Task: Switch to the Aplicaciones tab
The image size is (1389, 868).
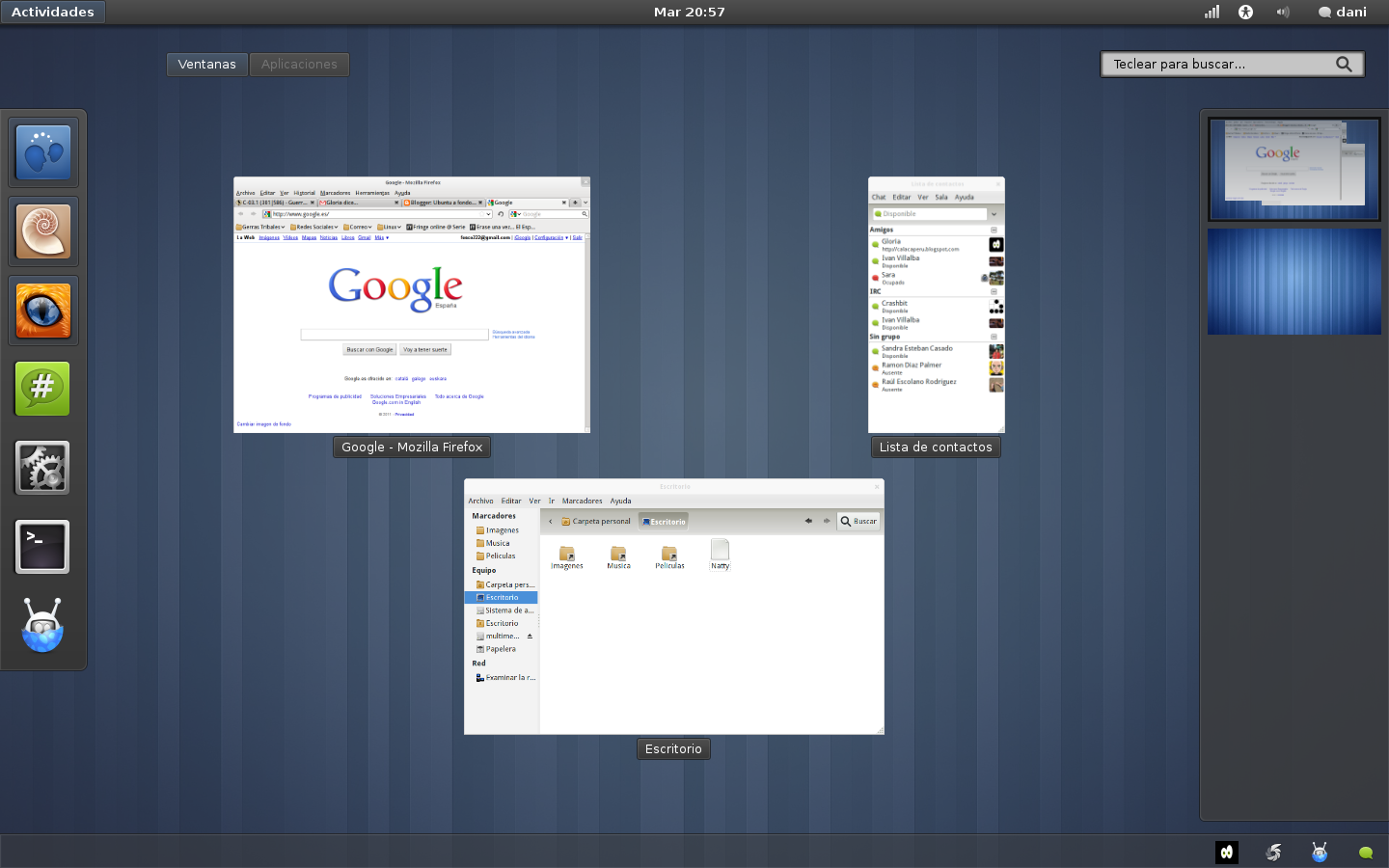Action: coord(299,64)
